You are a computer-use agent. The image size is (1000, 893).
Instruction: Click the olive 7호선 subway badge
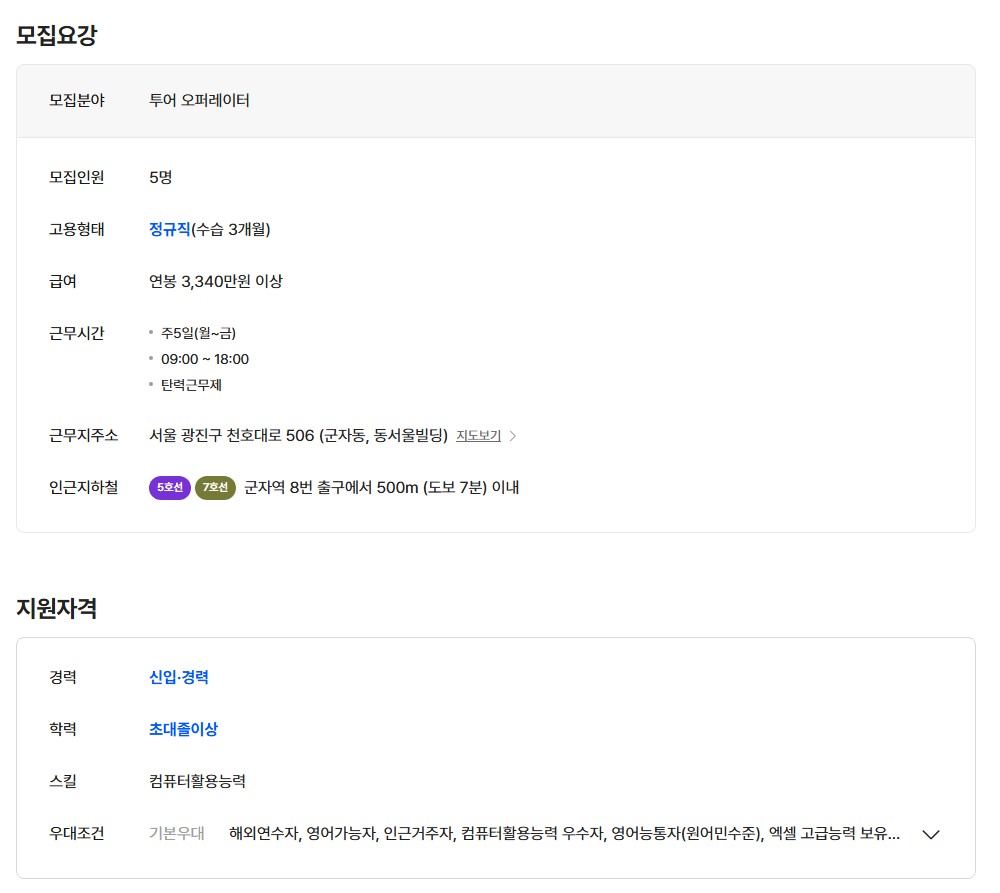click(x=215, y=488)
